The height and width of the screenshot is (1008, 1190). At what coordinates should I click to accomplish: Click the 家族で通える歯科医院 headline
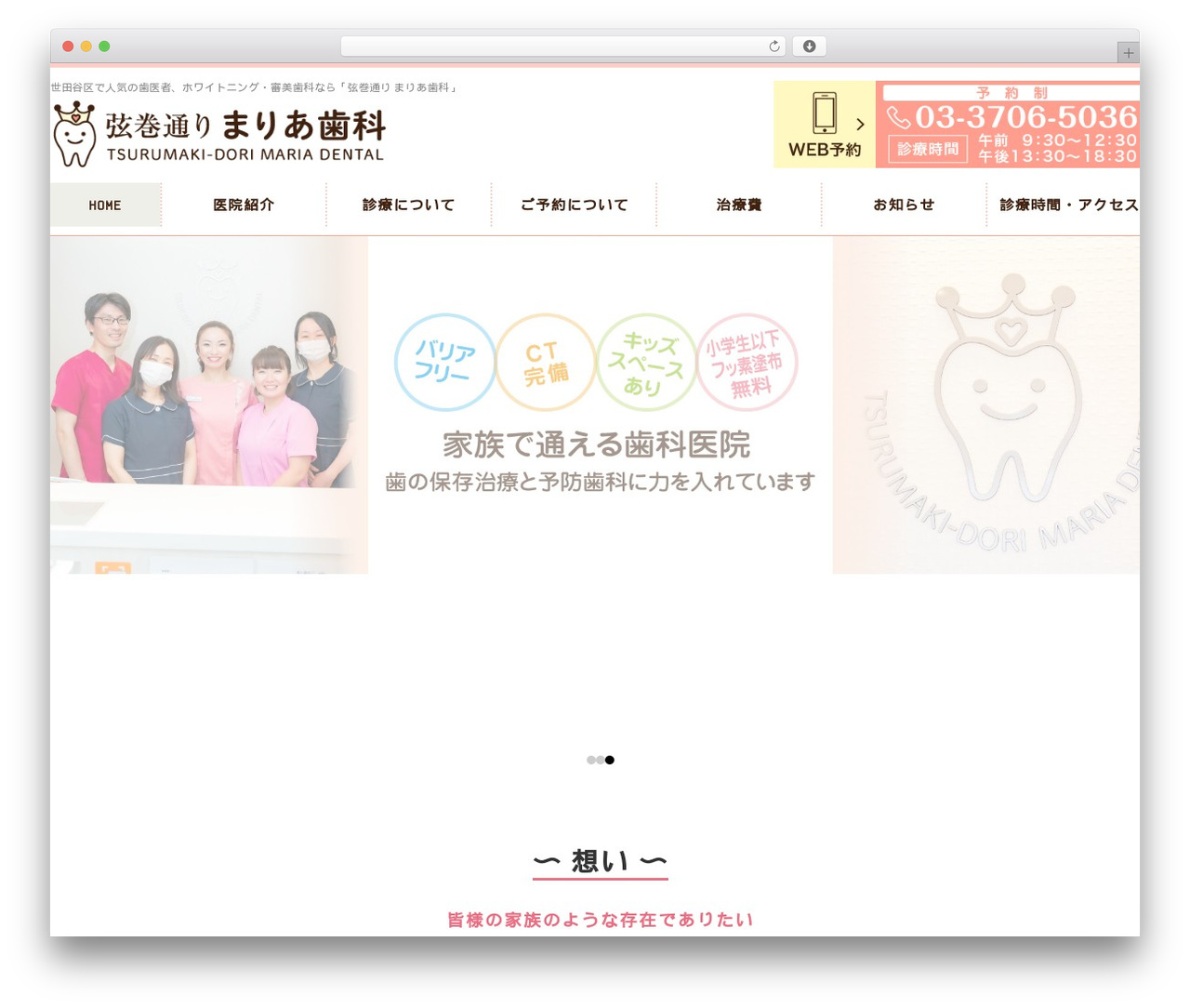(596, 444)
